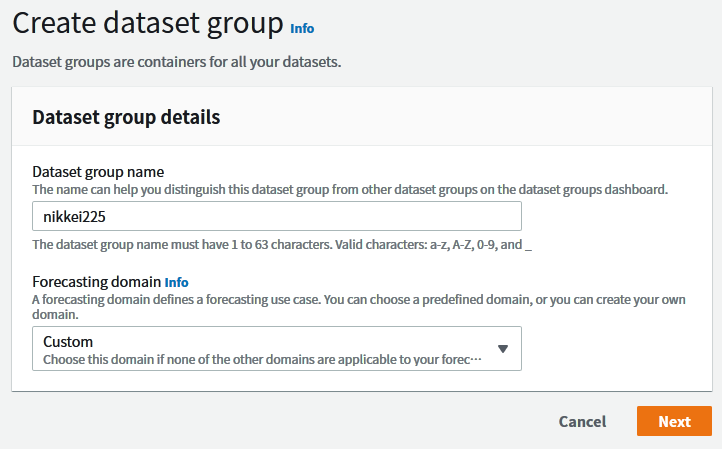This screenshot has height=449, width=722.
Task: Click empty space right of nikkei225 in input
Action: (350, 216)
